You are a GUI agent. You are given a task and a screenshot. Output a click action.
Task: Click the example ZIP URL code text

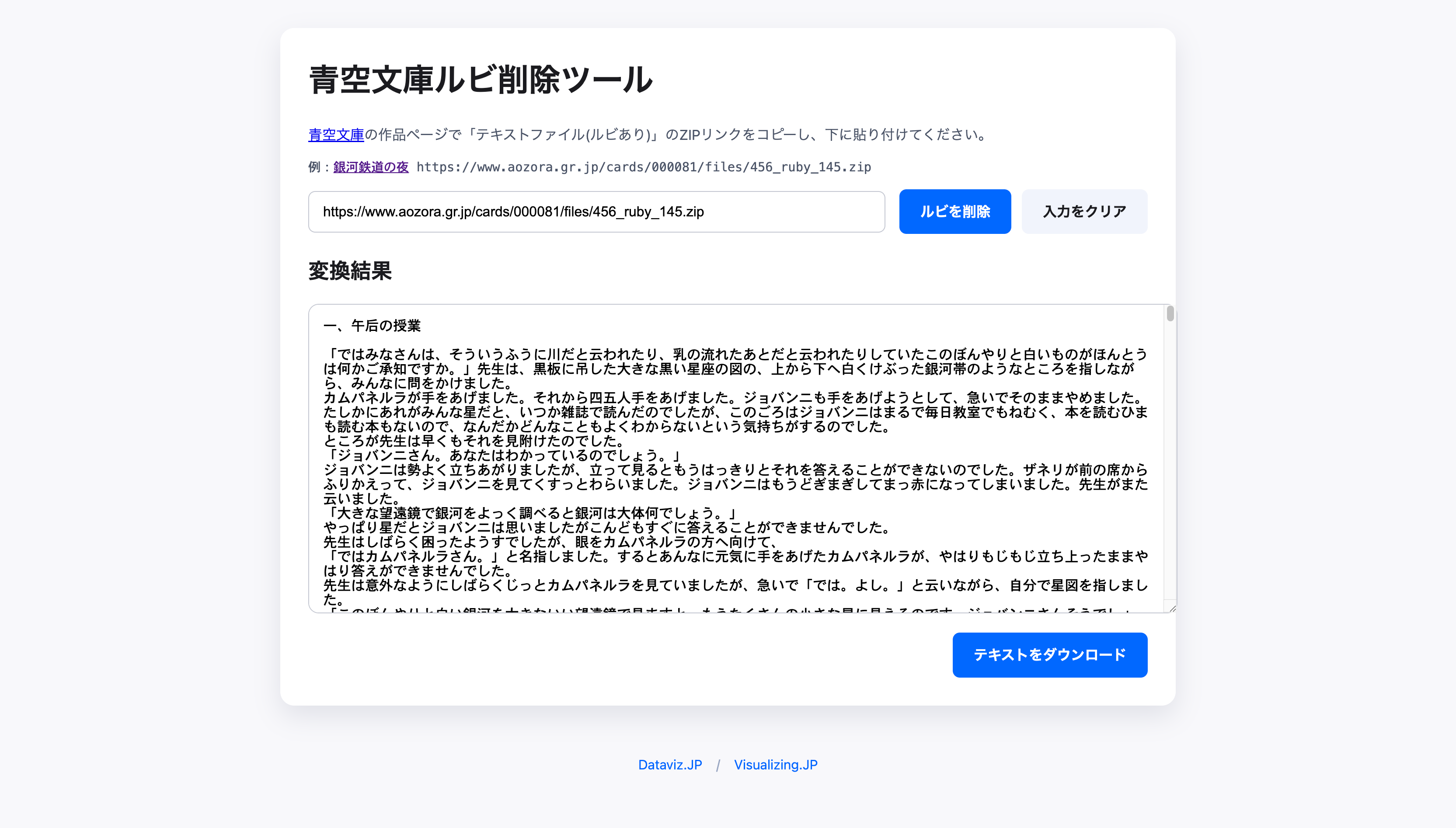643,167
